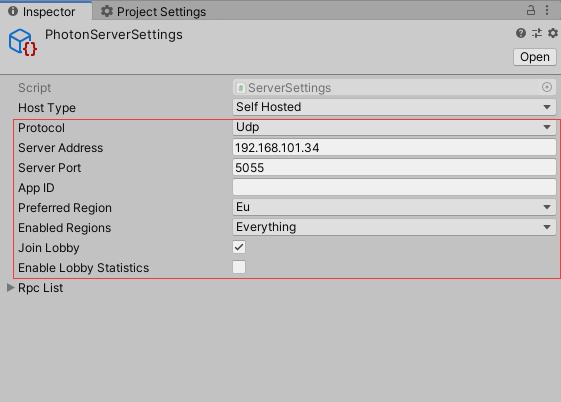561x402 pixels.
Task: Click the Preferred Region label
Action: 65,208
